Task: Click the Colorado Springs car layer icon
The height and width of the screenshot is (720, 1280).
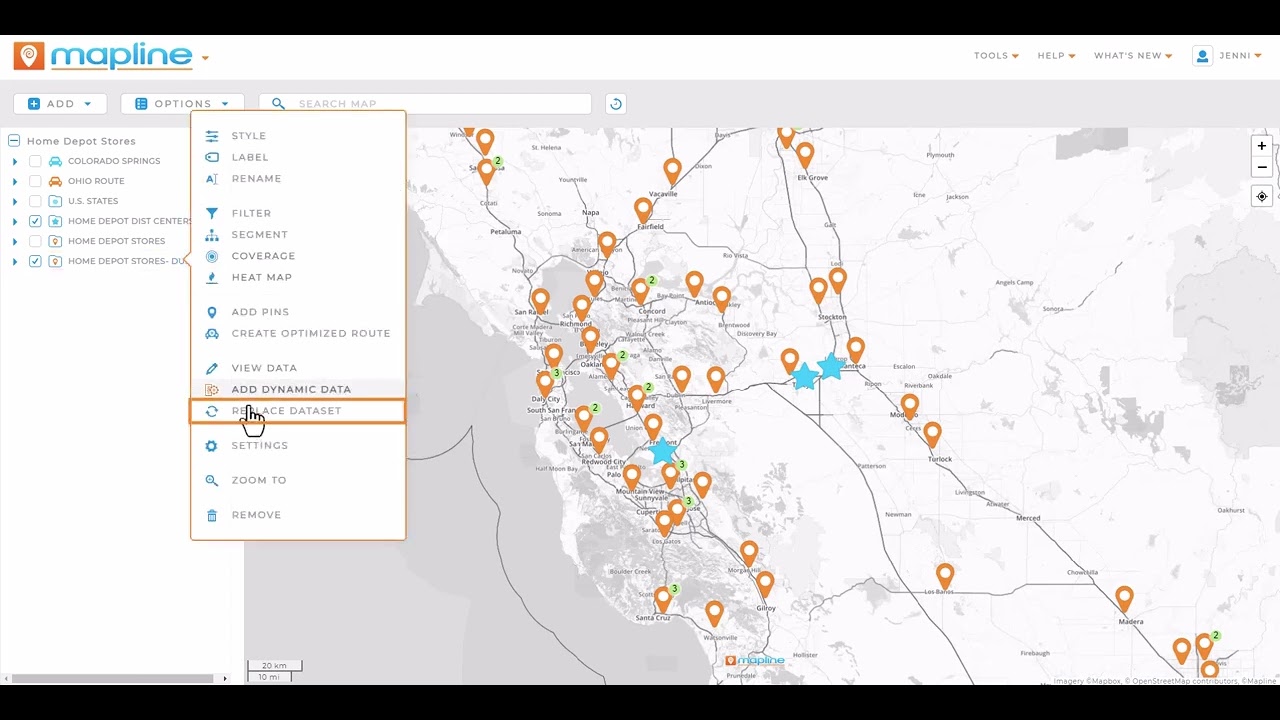Action: 55,161
